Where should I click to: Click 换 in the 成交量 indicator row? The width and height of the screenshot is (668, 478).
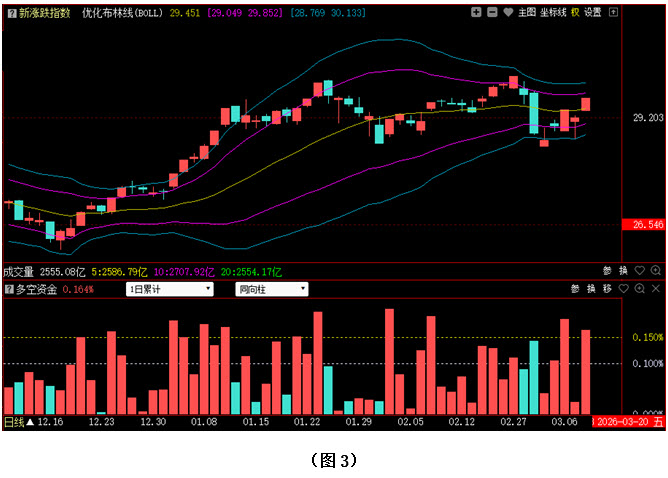click(x=623, y=271)
